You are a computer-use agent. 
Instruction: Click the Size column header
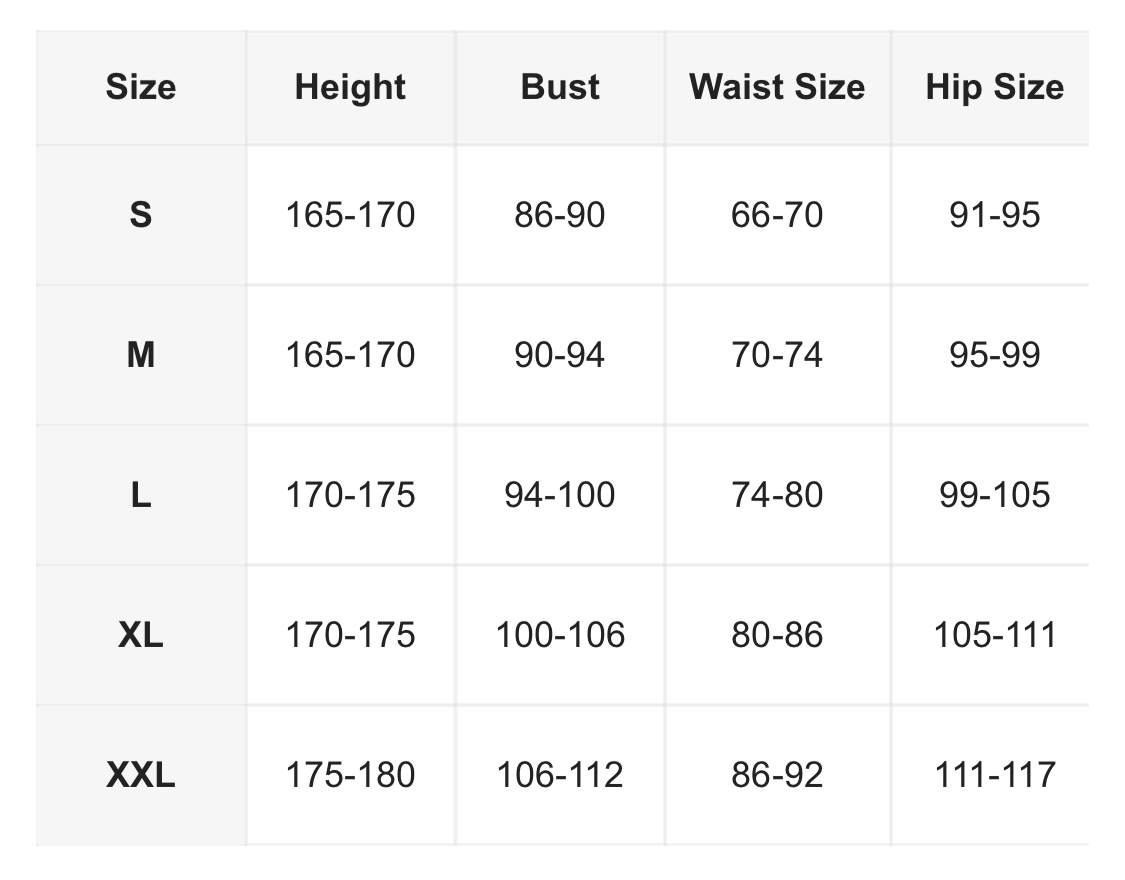coord(141,87)
